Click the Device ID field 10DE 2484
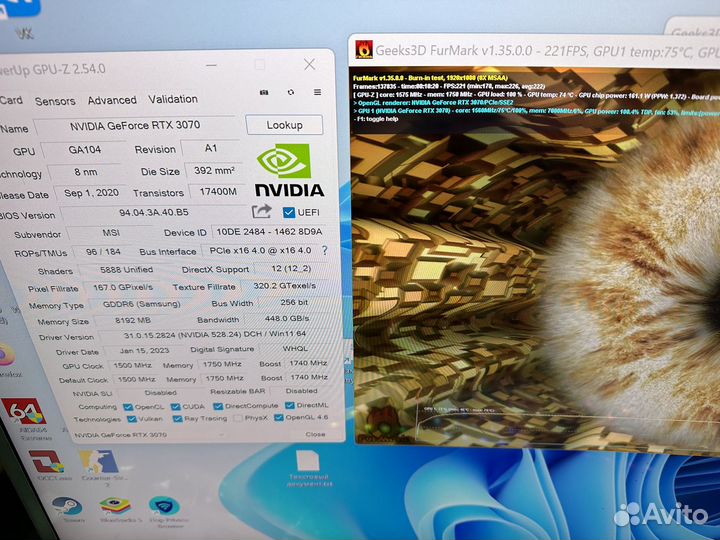720x540 pixels. (x=270, y=232)
